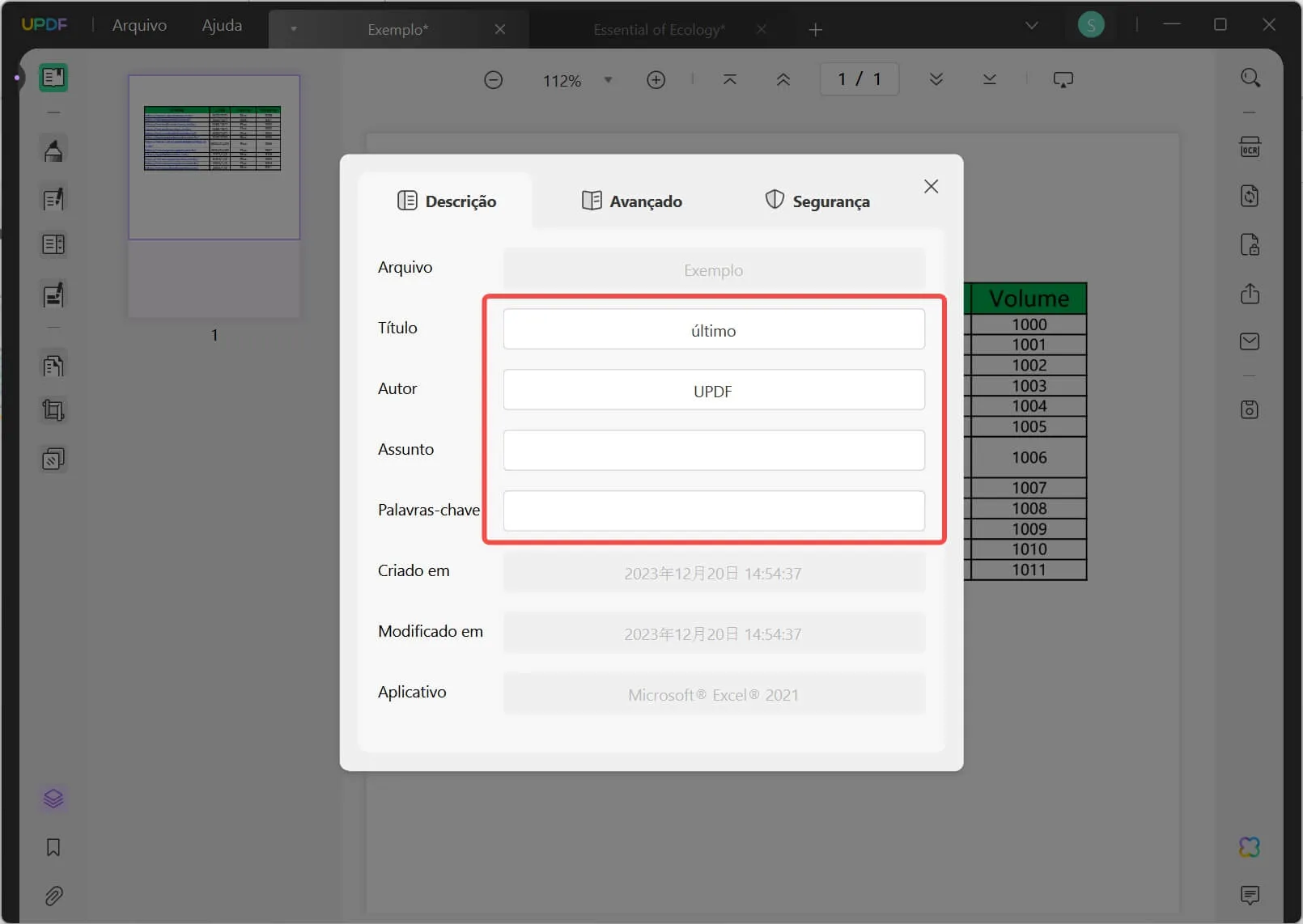Go to the next page

tap(936, 79)
